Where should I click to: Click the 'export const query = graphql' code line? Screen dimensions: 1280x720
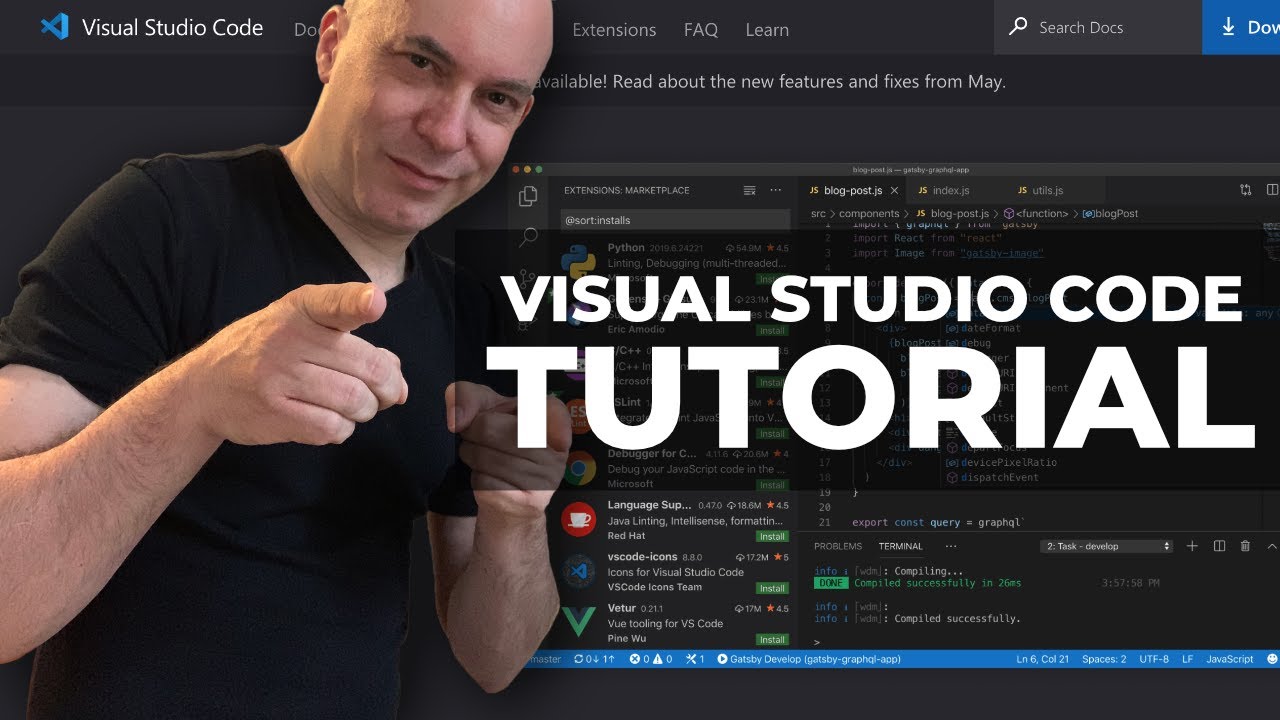click(938, 522)
